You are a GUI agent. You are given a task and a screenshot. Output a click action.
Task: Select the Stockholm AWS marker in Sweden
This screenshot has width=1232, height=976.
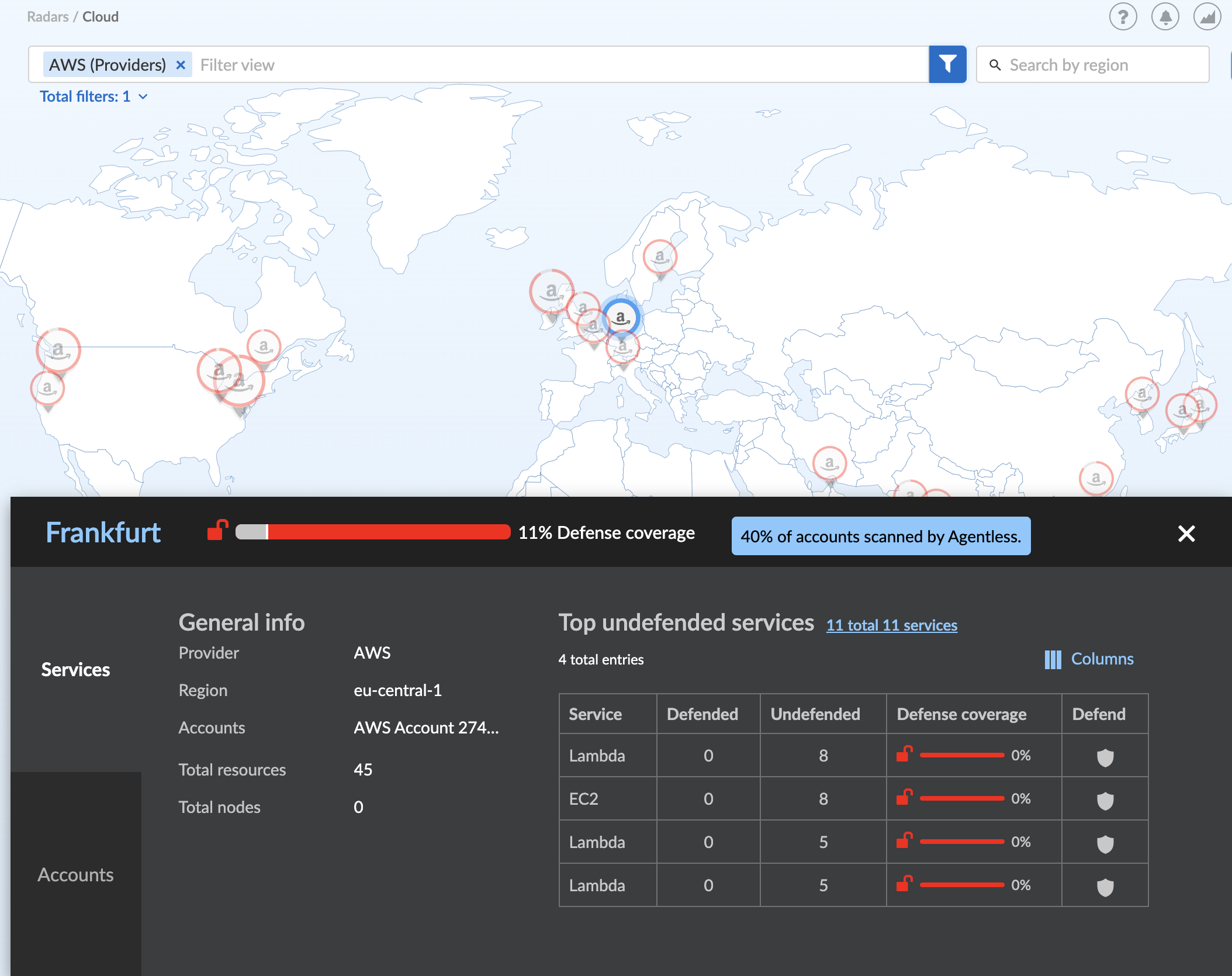660,257
